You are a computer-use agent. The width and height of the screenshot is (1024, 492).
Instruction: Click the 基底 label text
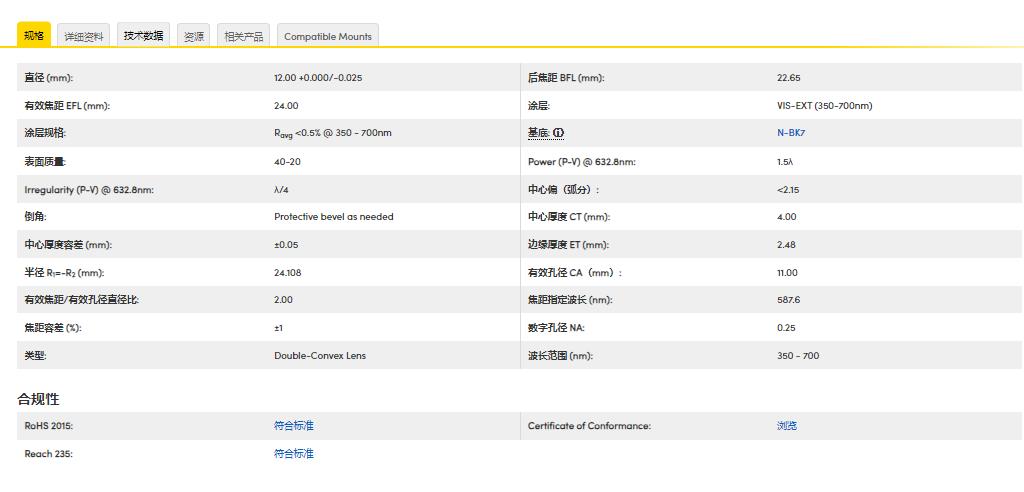[x=538, y=133]
